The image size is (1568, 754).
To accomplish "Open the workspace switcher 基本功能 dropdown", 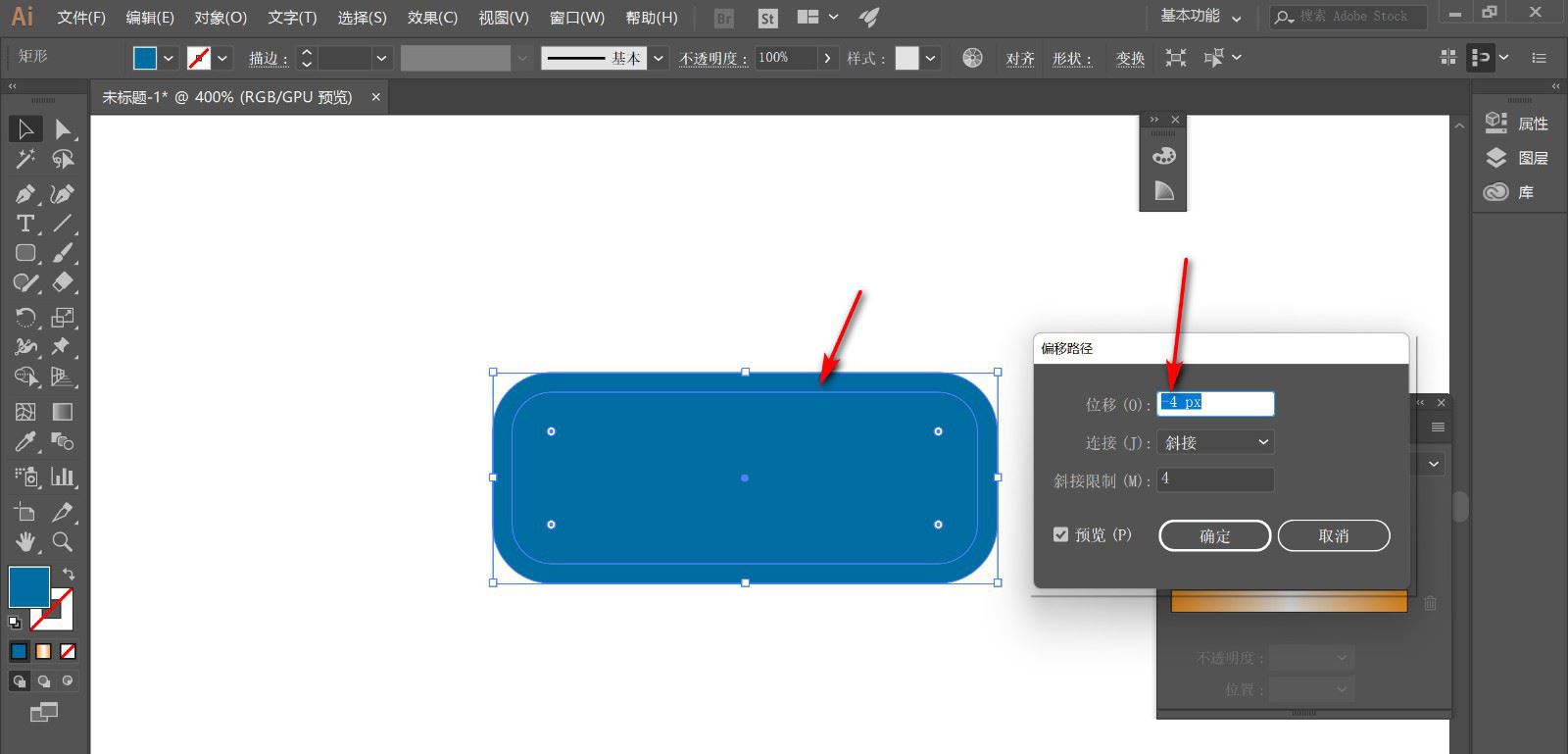I will (x=1200, y=17).
